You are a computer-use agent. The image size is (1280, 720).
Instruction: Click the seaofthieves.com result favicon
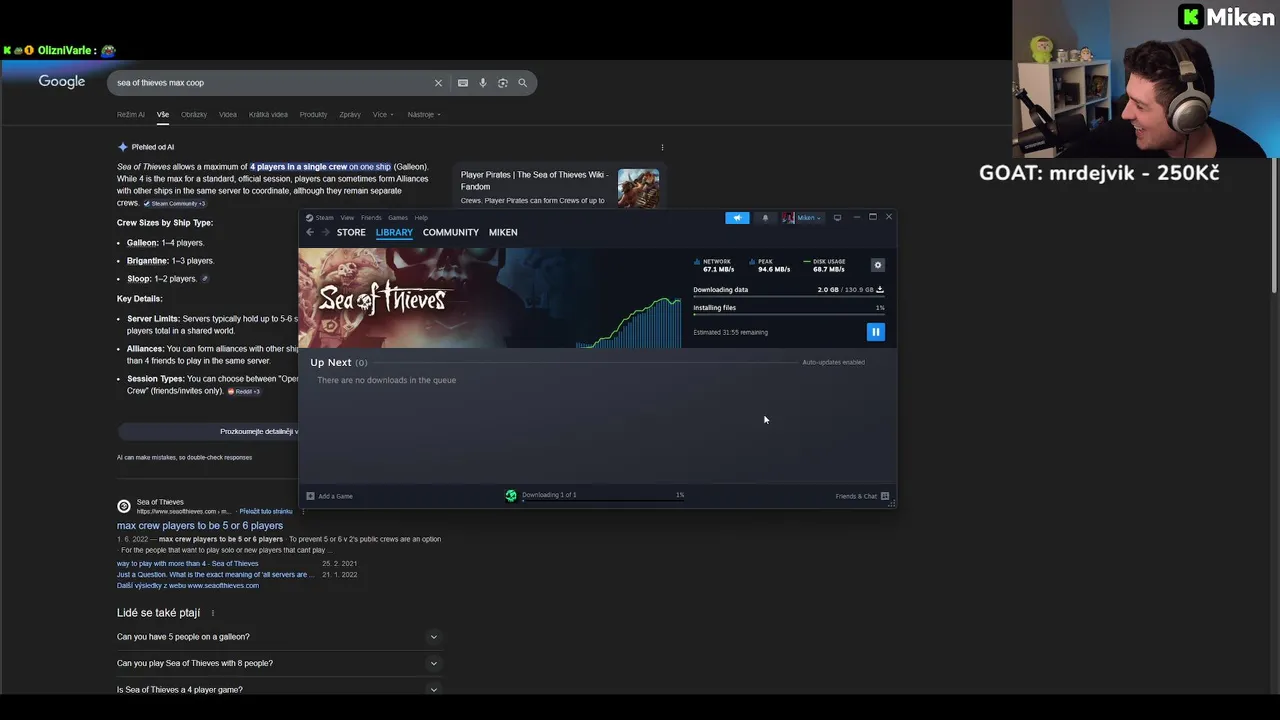click(124, 506)
